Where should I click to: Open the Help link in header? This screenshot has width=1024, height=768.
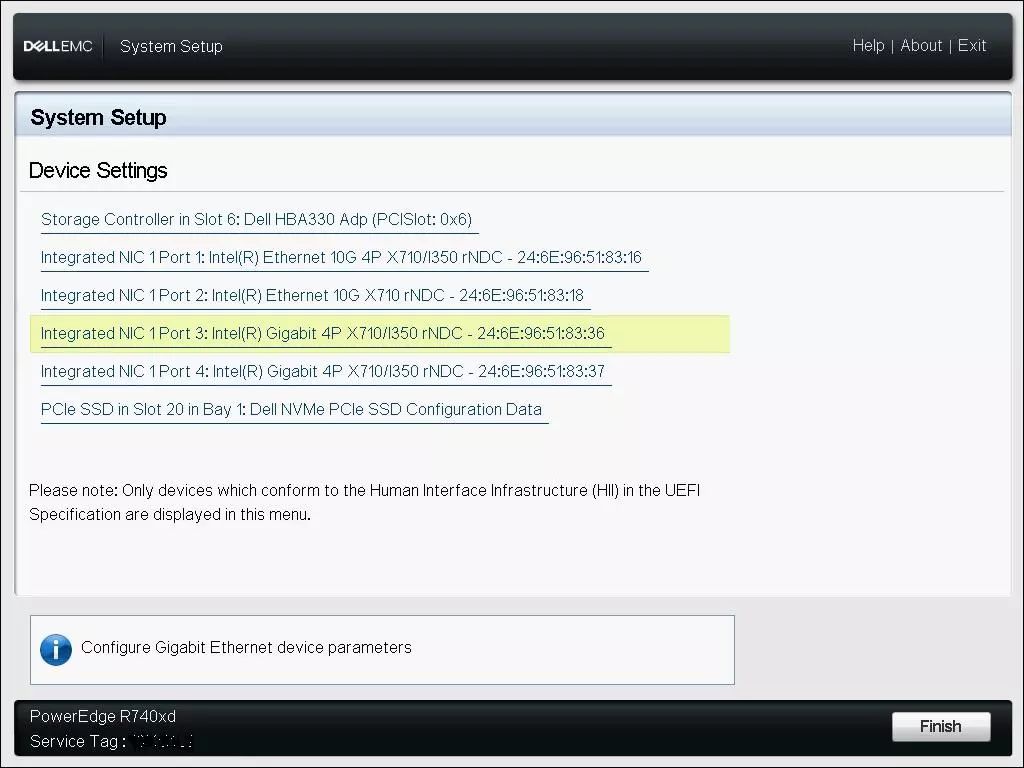(x=868, y=46)
